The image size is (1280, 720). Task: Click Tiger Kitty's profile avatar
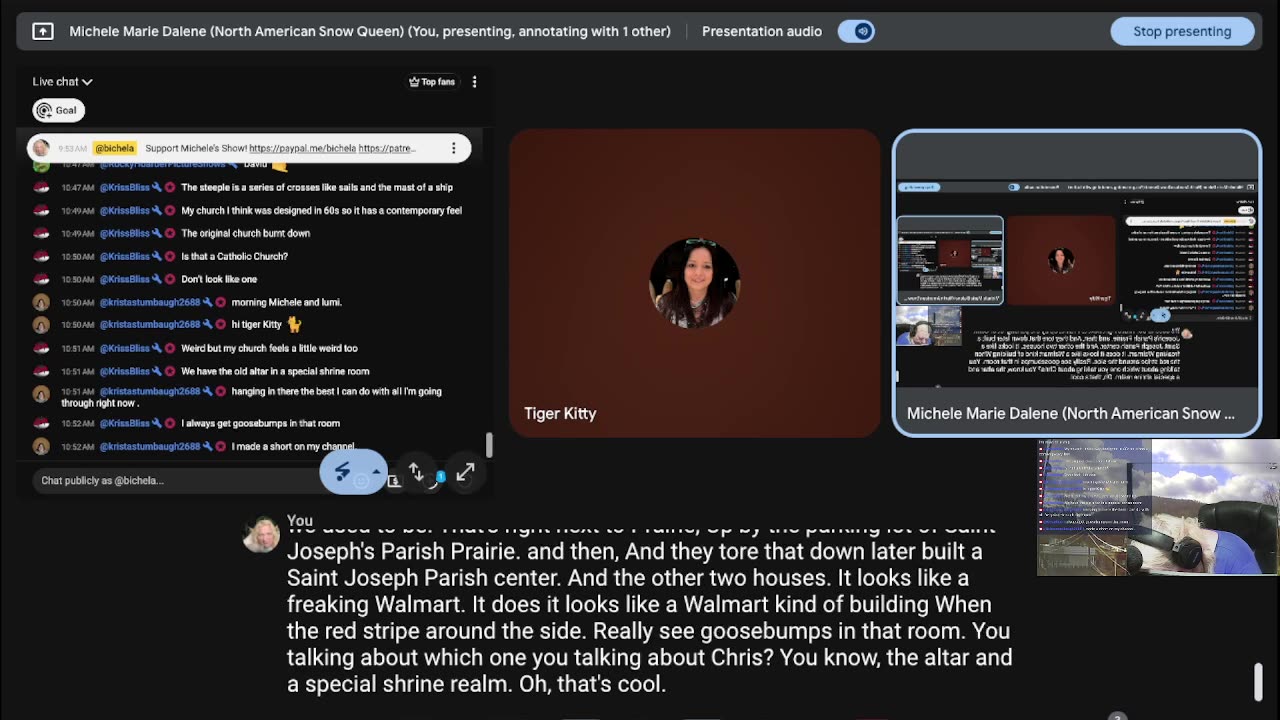click(695, 283)
